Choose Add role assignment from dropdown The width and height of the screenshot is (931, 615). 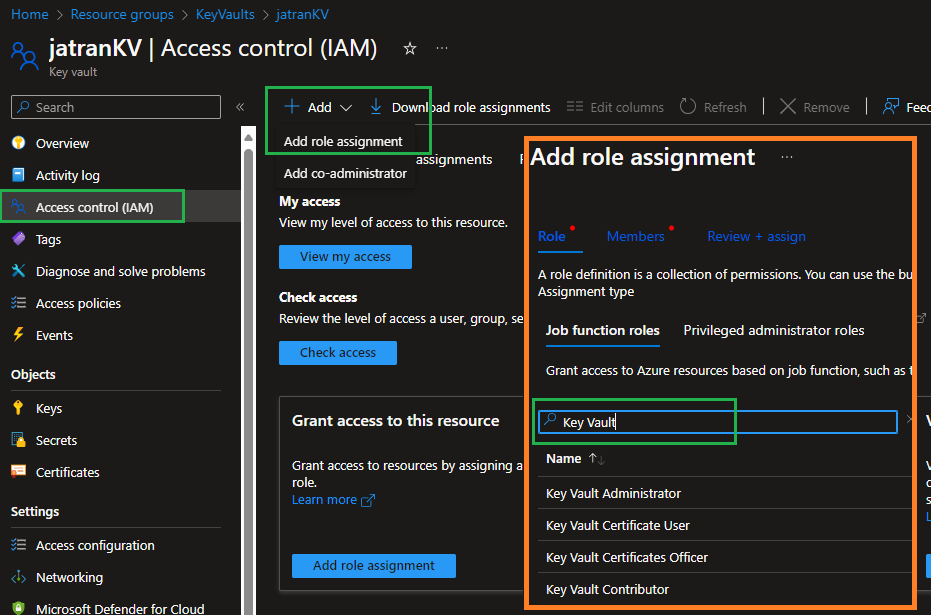click(343, 141)
